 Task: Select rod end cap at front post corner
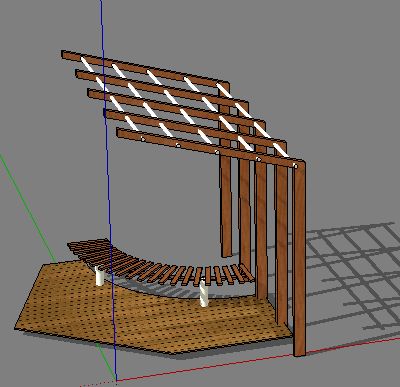point(295,165)
